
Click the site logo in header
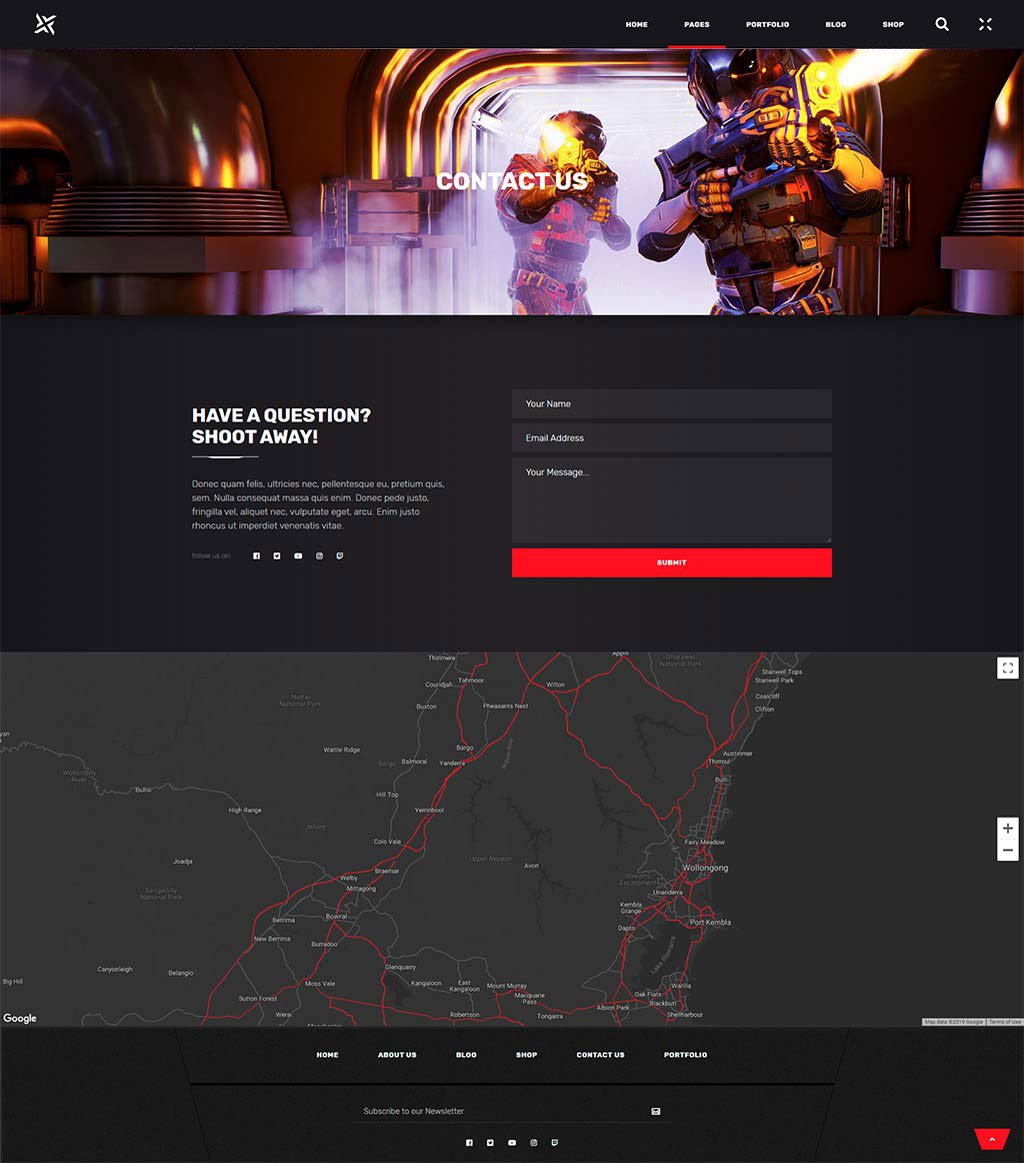45,24
